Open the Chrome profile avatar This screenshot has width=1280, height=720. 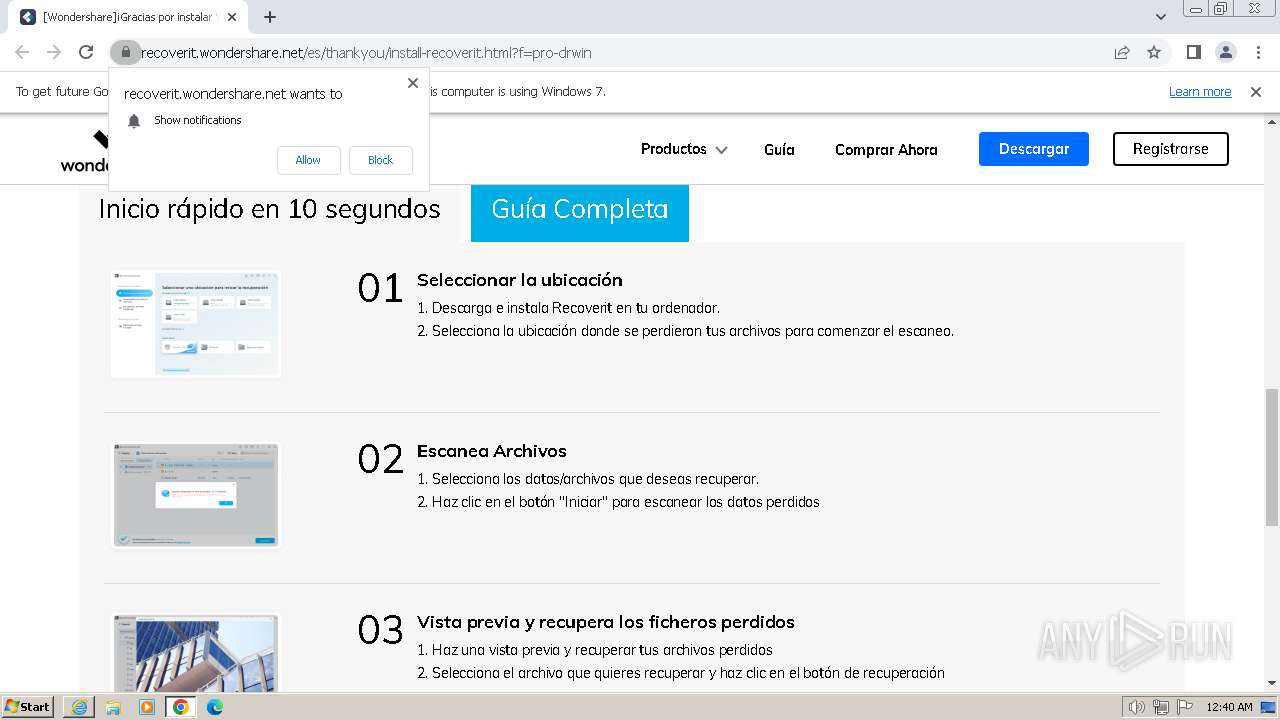point(1225,53)
